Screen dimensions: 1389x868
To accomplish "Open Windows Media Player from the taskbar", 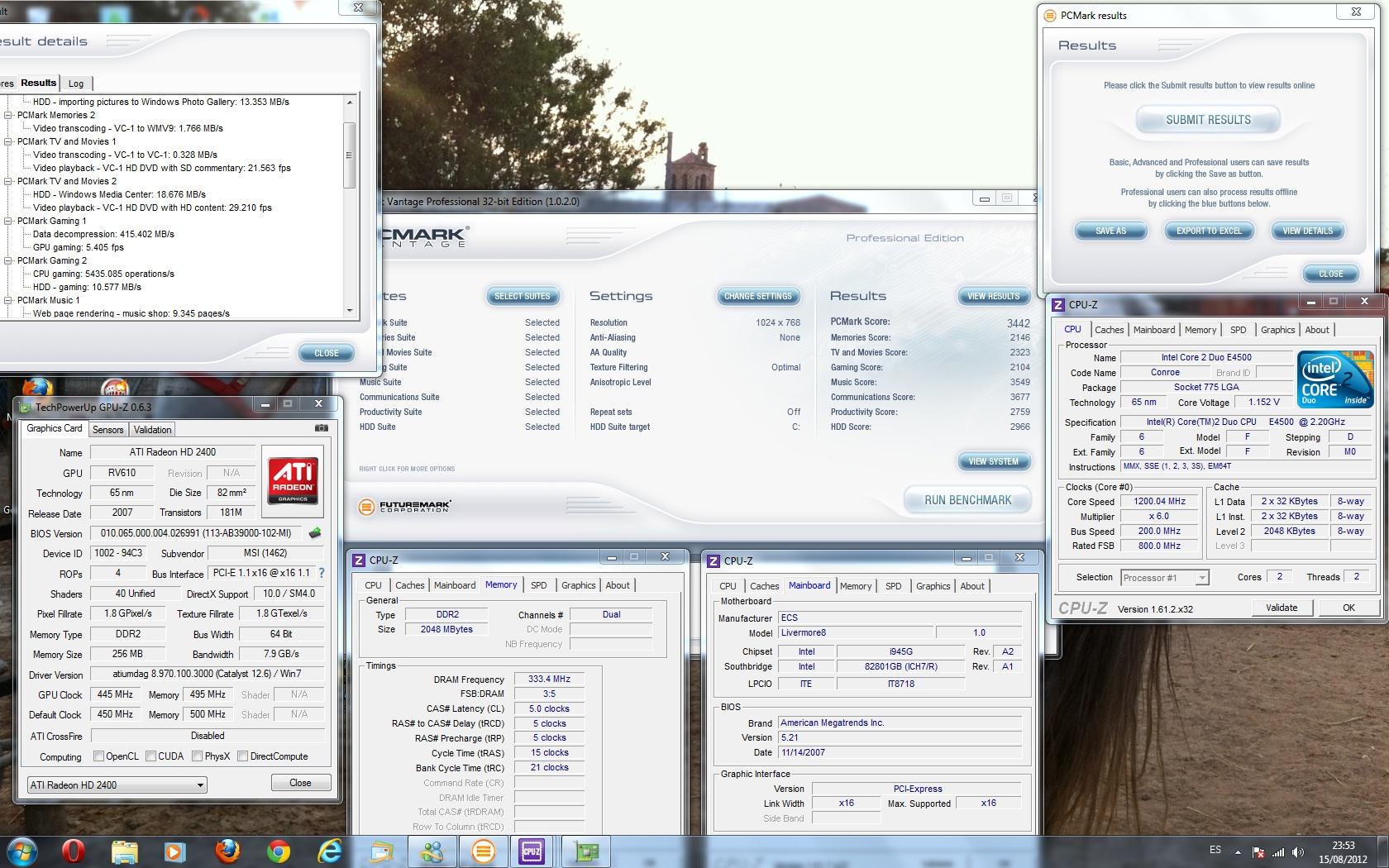I will tap(174, 851).
